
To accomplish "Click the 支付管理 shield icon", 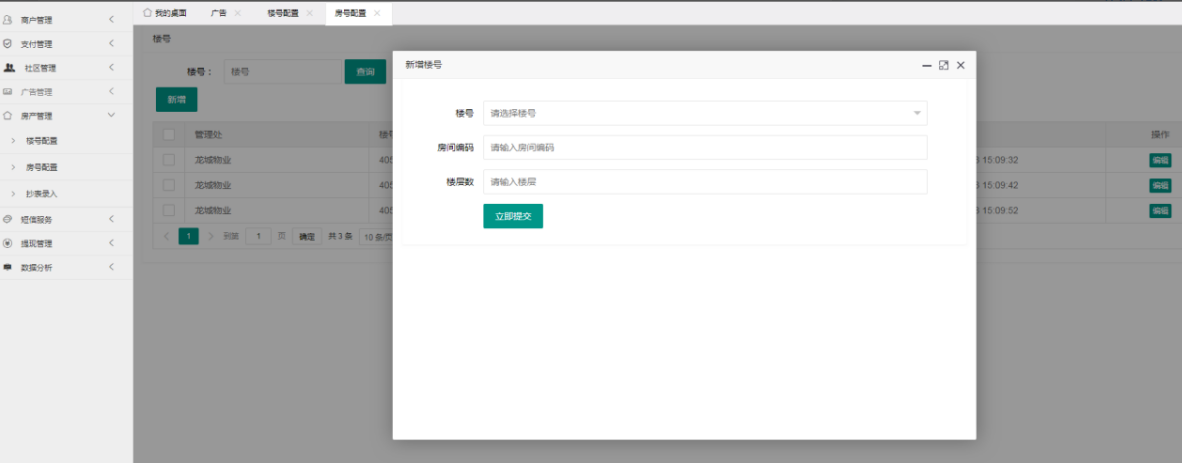I will 8,44.
